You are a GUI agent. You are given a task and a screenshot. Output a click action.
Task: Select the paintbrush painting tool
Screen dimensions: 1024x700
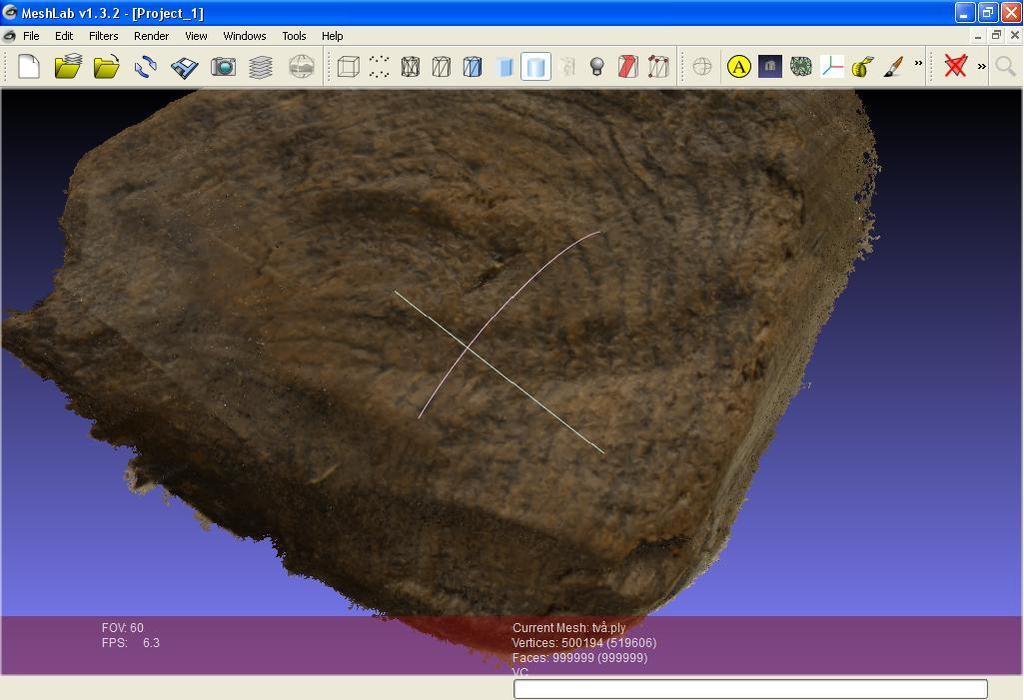point(893,67)
